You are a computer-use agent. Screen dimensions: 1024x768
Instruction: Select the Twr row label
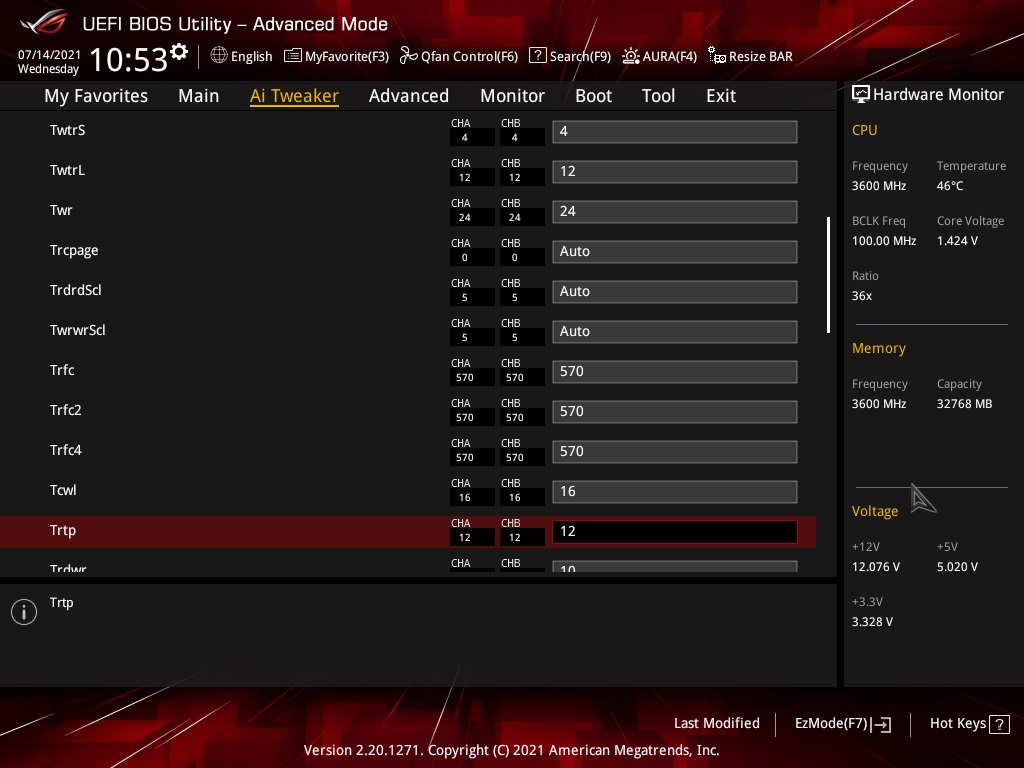61,210
